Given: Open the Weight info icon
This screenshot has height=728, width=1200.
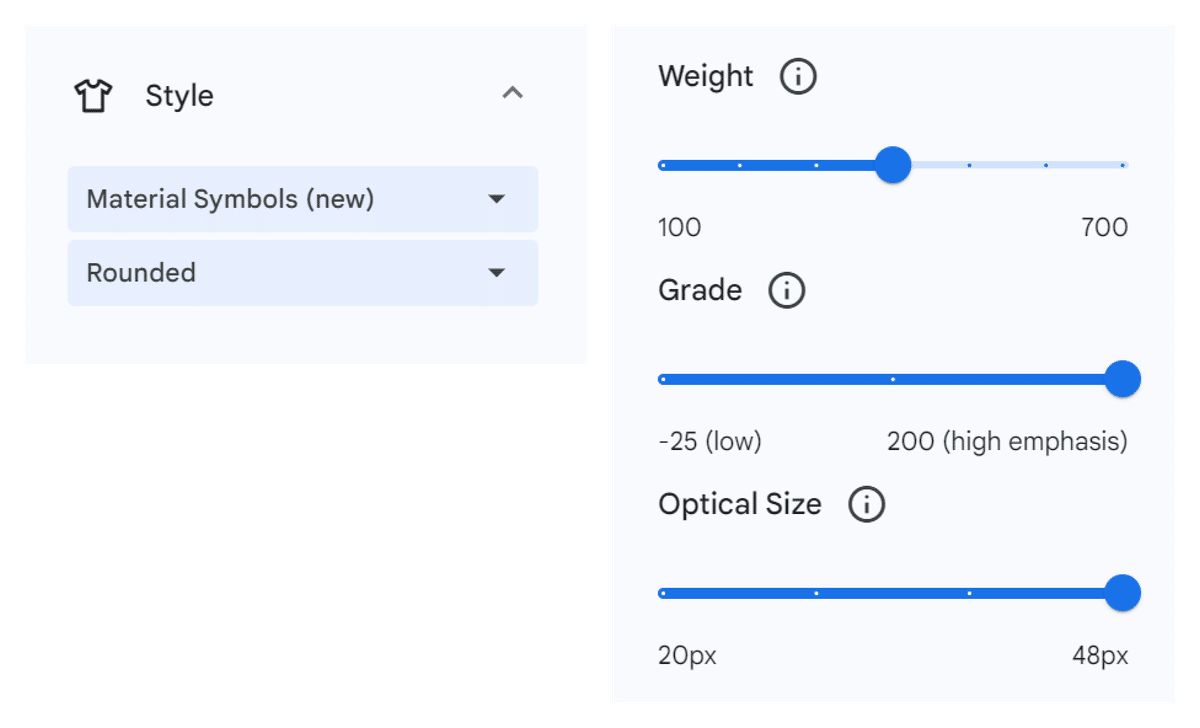Looking at the screenshot, I should (x=797, y=76).
